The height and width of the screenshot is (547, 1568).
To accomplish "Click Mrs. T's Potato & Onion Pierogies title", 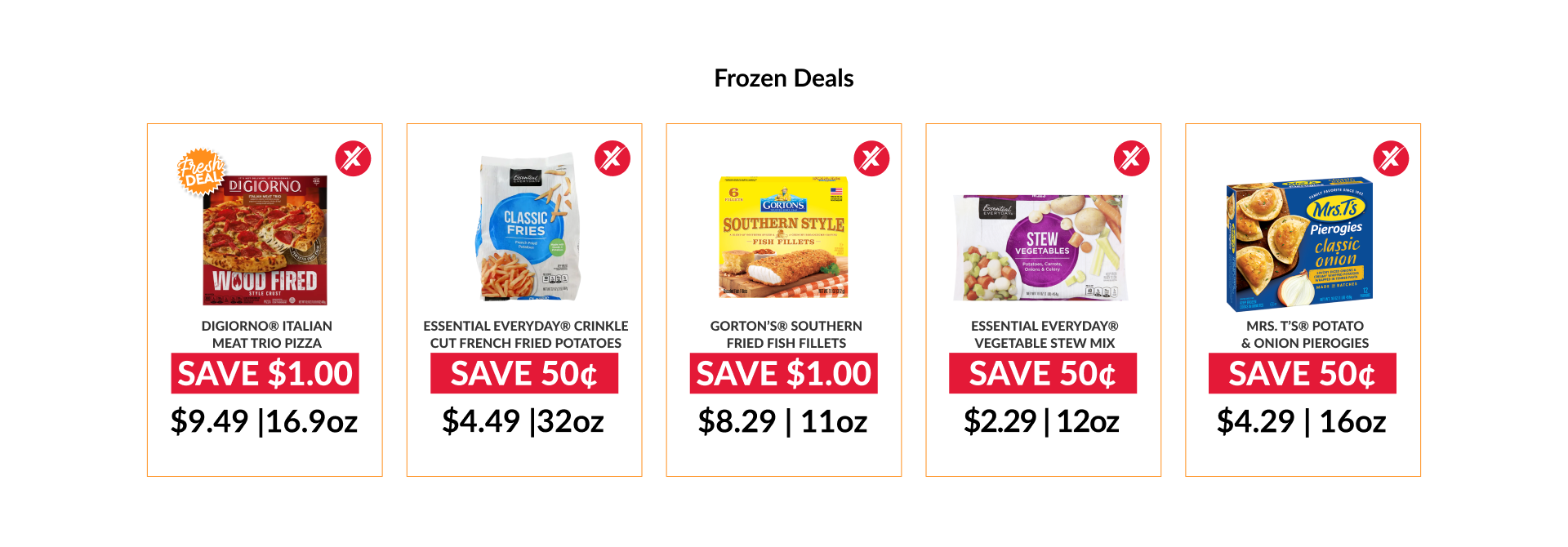I will (x=1304, y=335).
